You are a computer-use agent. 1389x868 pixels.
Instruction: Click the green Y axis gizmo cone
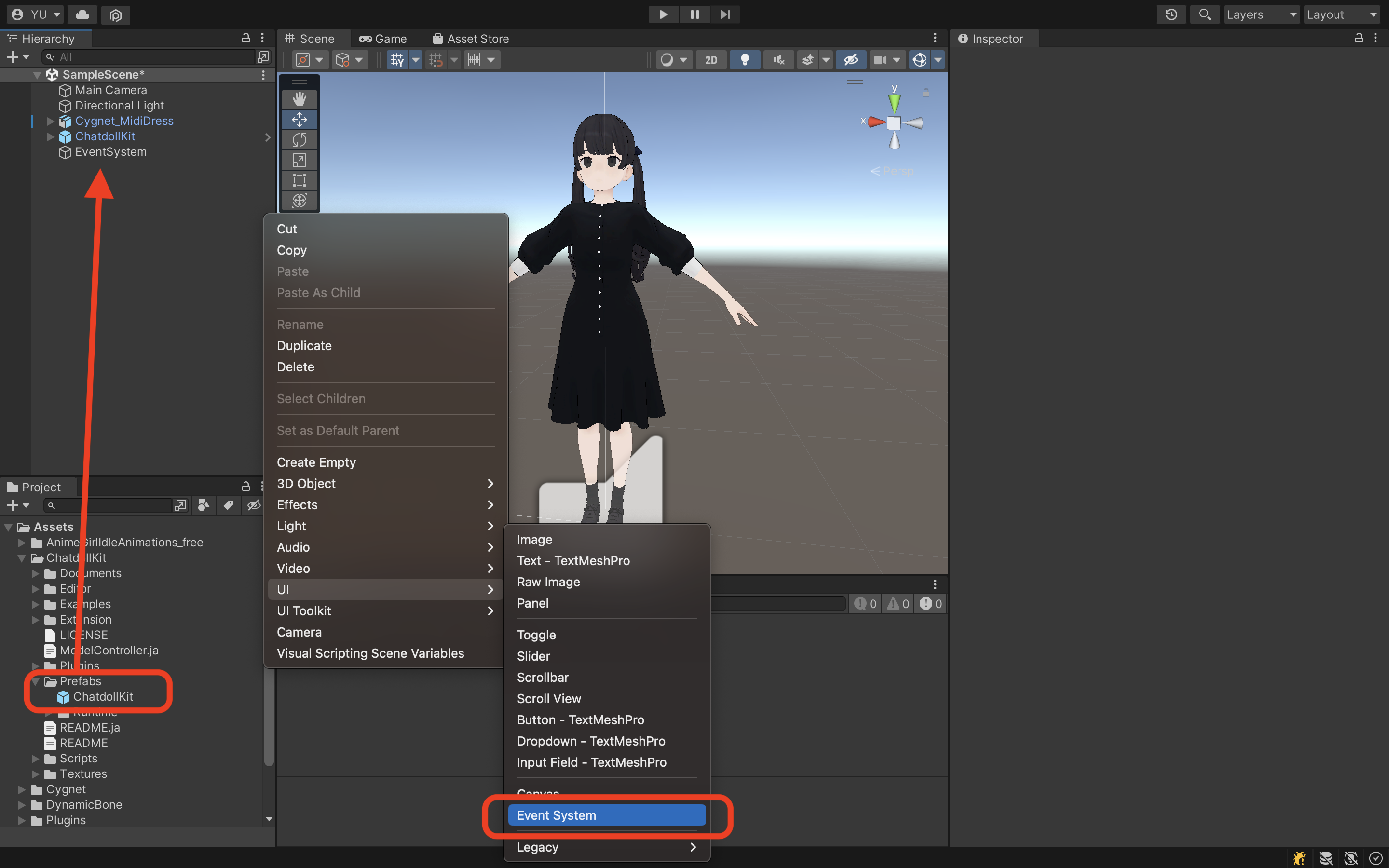[894, 102]
